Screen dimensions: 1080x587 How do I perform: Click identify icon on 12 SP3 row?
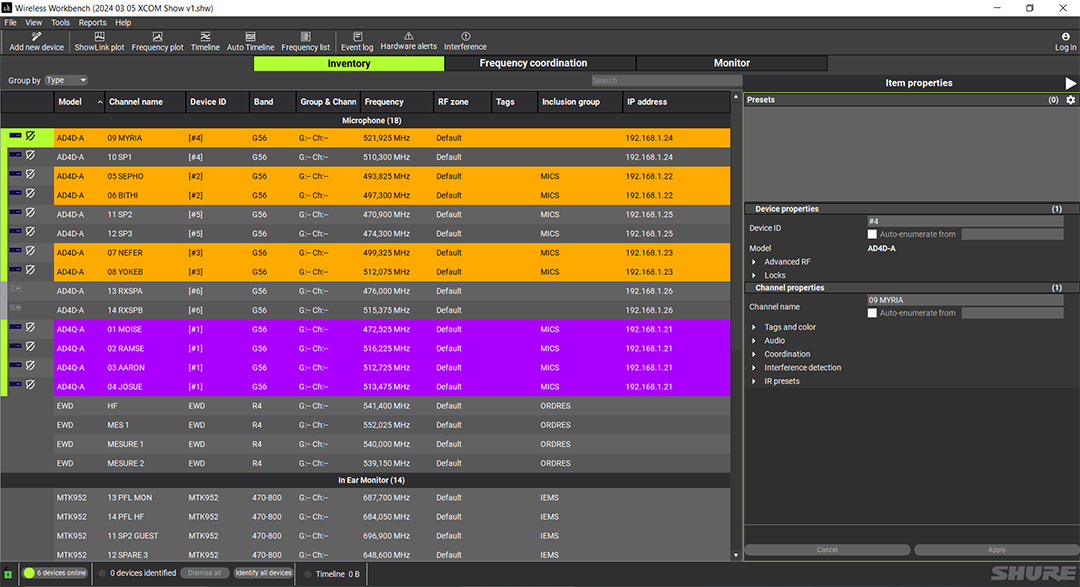click(30, 232)
